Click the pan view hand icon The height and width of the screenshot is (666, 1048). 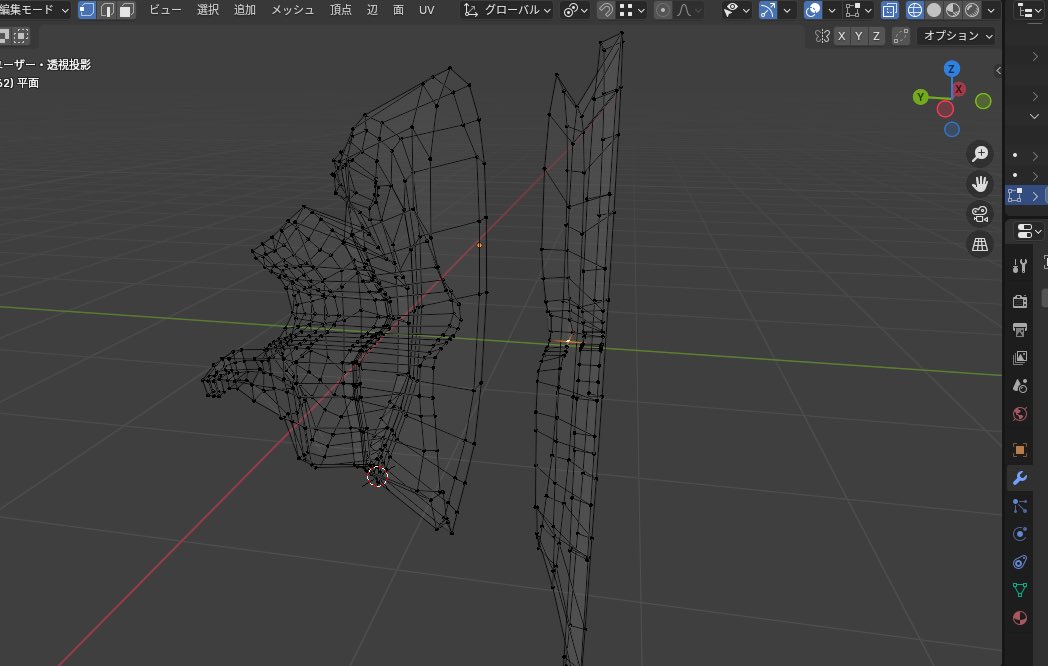coord(980,184)
